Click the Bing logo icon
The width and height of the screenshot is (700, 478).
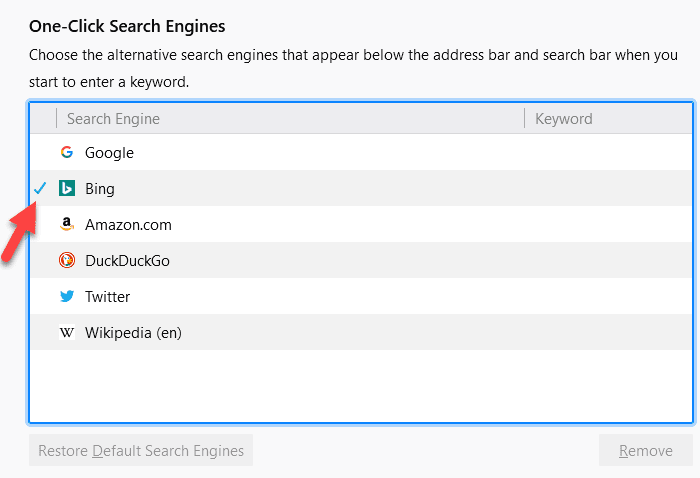click(x=67, y=189)
